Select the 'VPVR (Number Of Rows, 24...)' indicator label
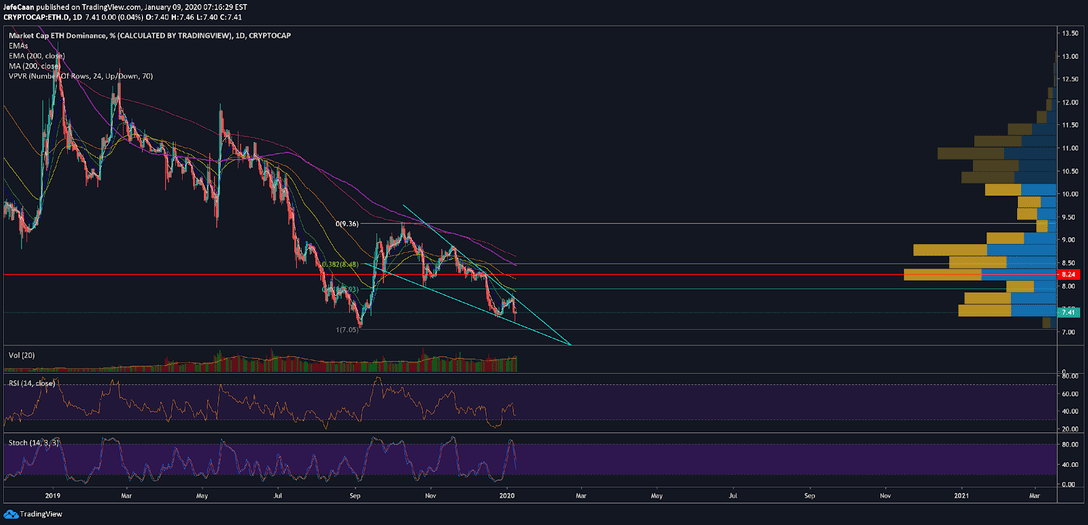The width and height of the screenshot is (1088, 525). 81,76
